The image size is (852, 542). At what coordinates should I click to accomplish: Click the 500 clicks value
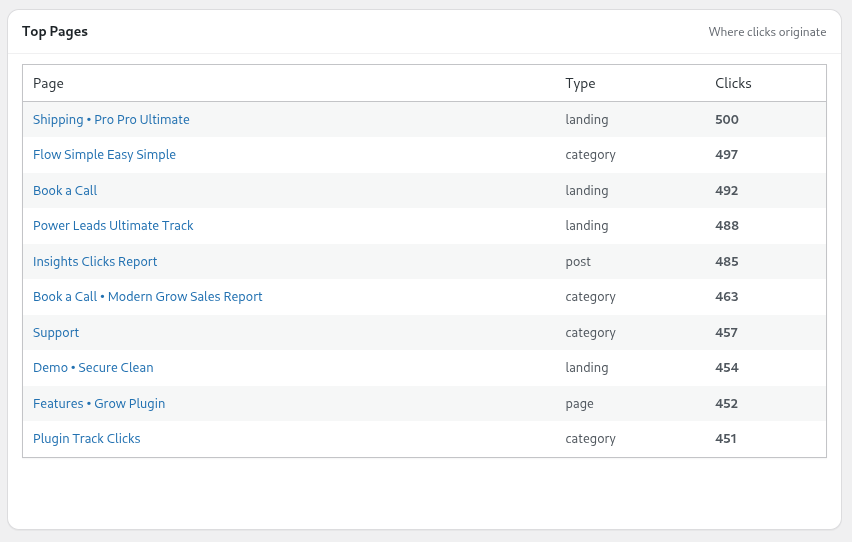(727, 120)
